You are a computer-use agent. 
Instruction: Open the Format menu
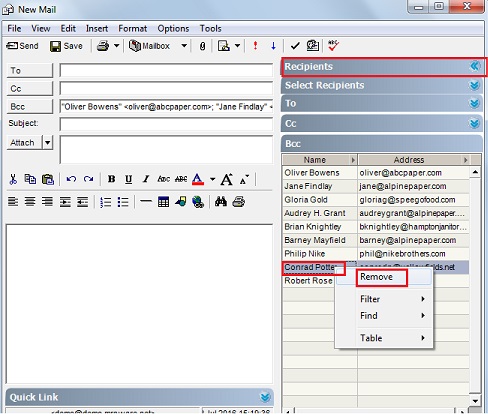coord(132,29)
